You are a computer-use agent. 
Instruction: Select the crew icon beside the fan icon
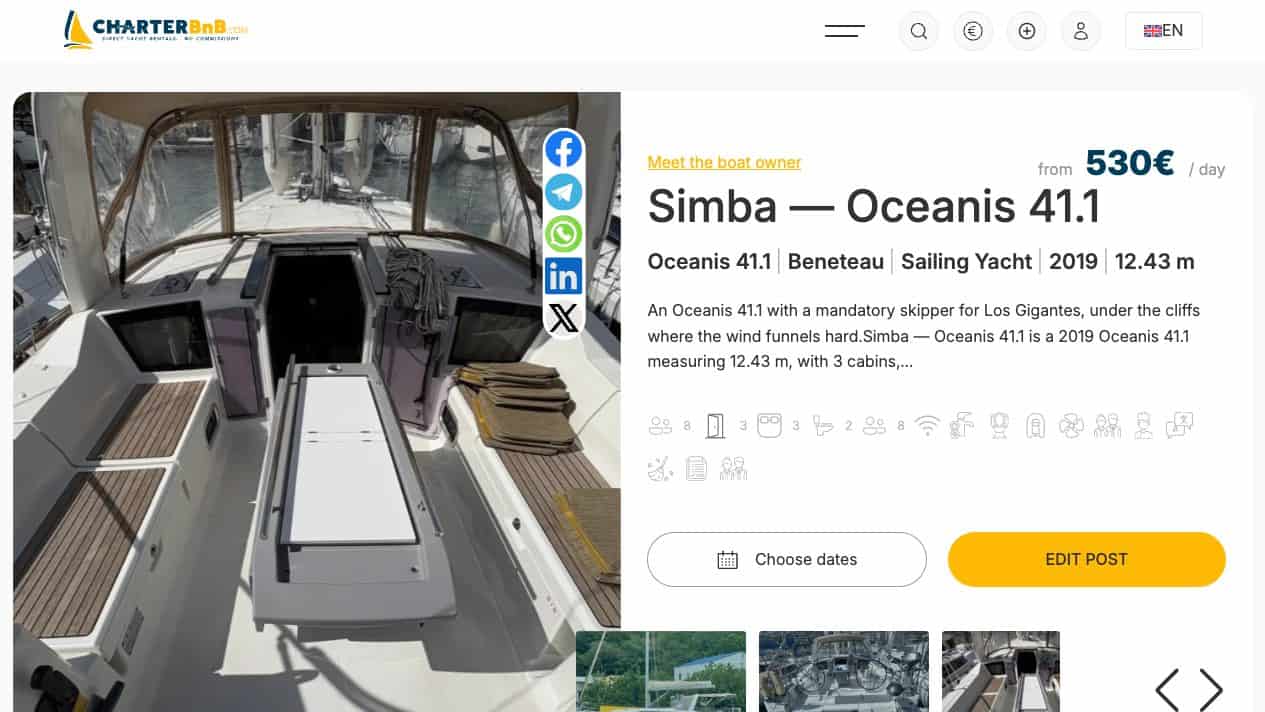click(1107, 426)
